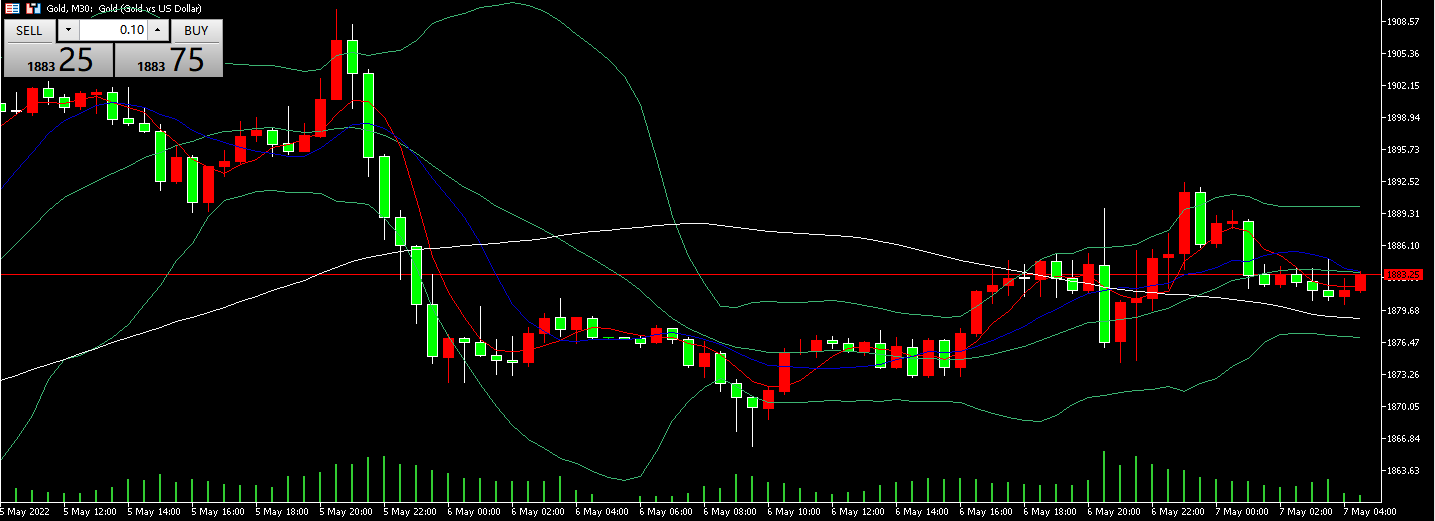The width and height of the screenshot is (1435, 521).
Task: Select the 5 May 2022 date label
Action: [24, 513]
